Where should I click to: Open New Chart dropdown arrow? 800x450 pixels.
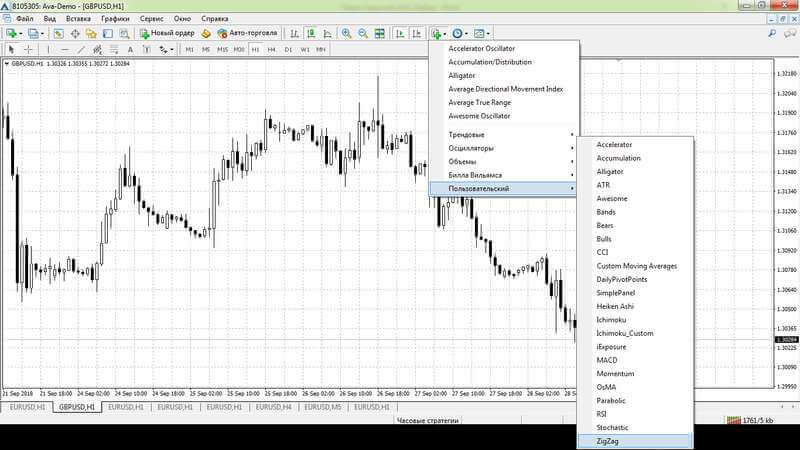(20, 34)
